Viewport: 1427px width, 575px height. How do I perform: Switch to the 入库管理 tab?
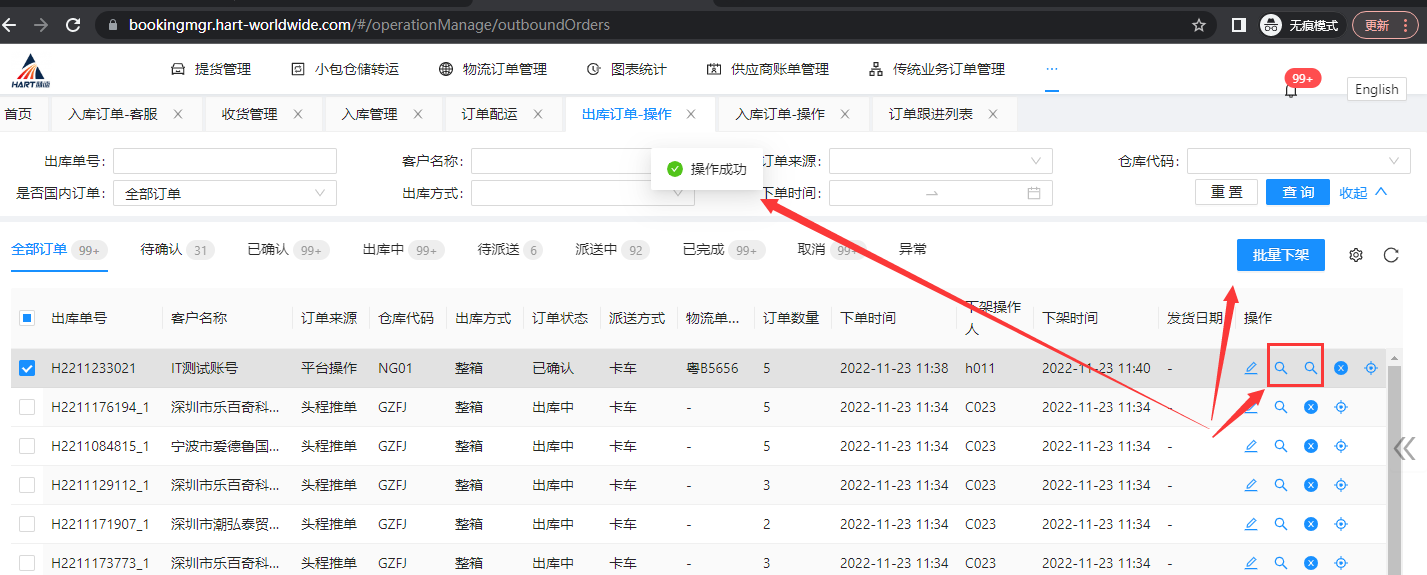click(369, 114)
